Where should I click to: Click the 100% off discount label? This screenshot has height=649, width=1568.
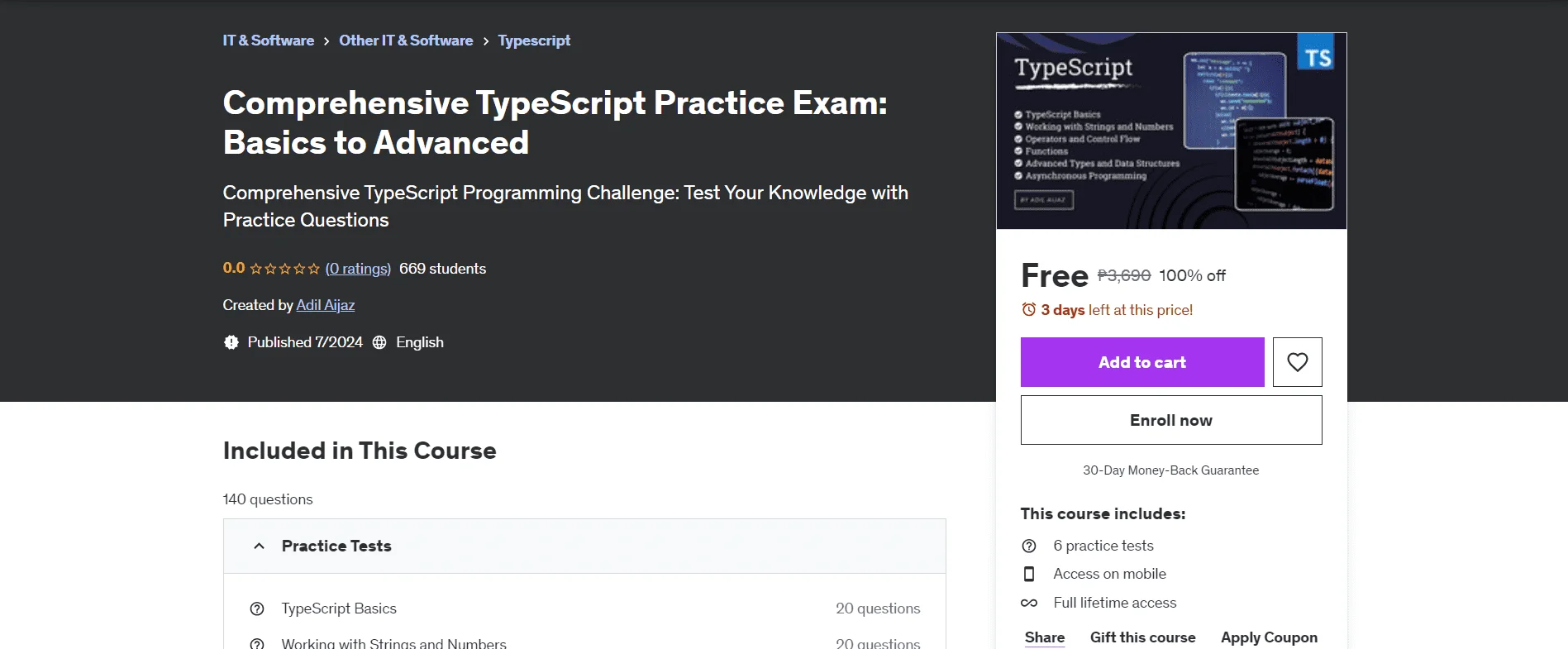[1192, 275]
